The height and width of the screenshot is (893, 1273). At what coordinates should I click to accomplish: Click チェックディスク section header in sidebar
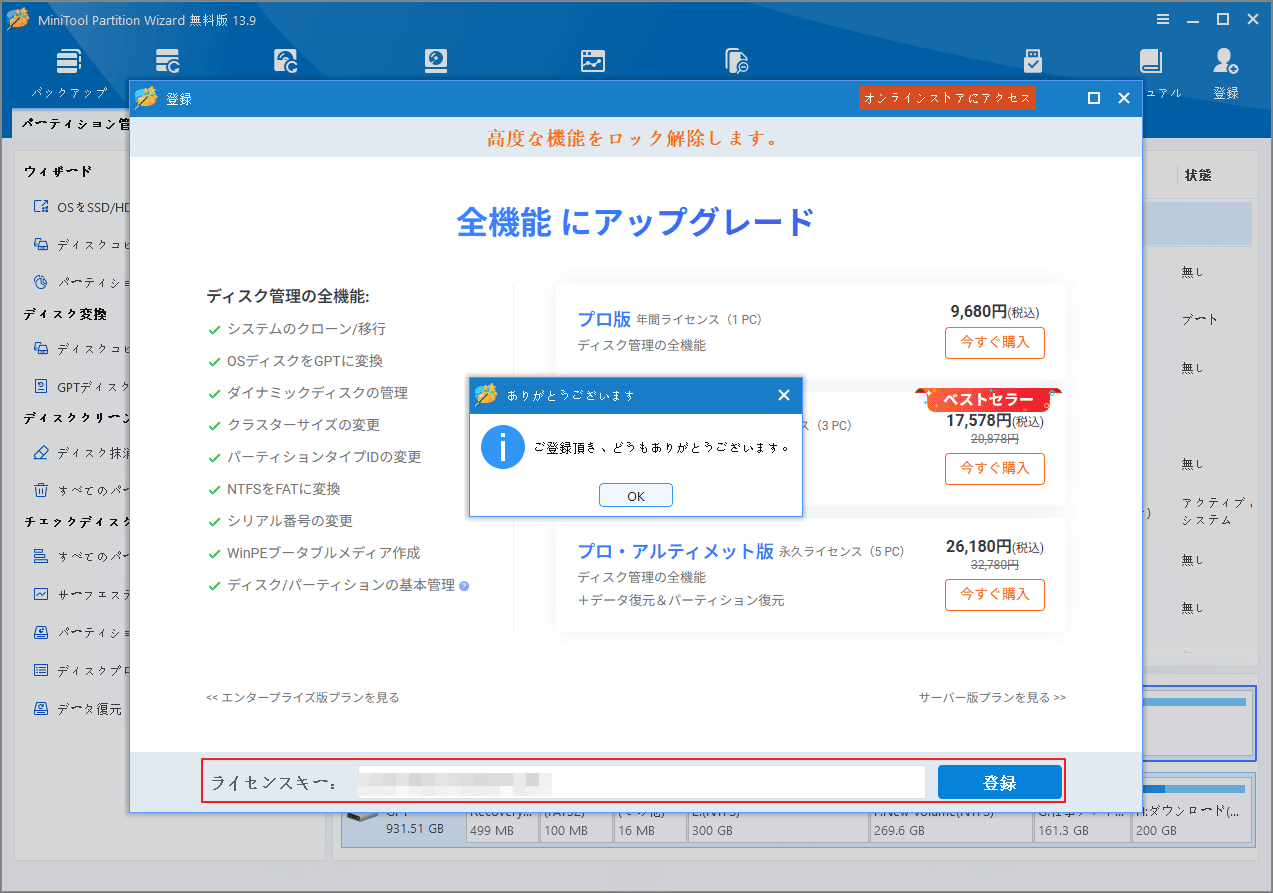pos(77,522)
